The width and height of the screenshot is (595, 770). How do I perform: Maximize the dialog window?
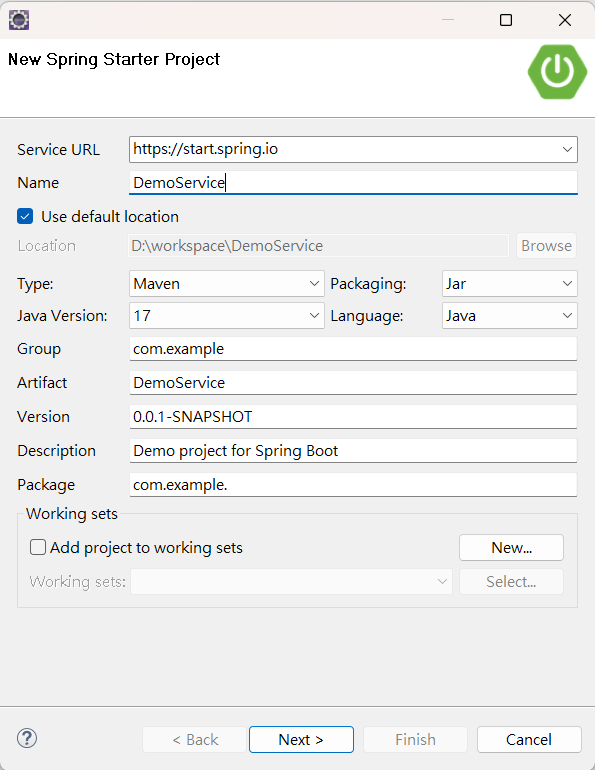pos(506,20)
